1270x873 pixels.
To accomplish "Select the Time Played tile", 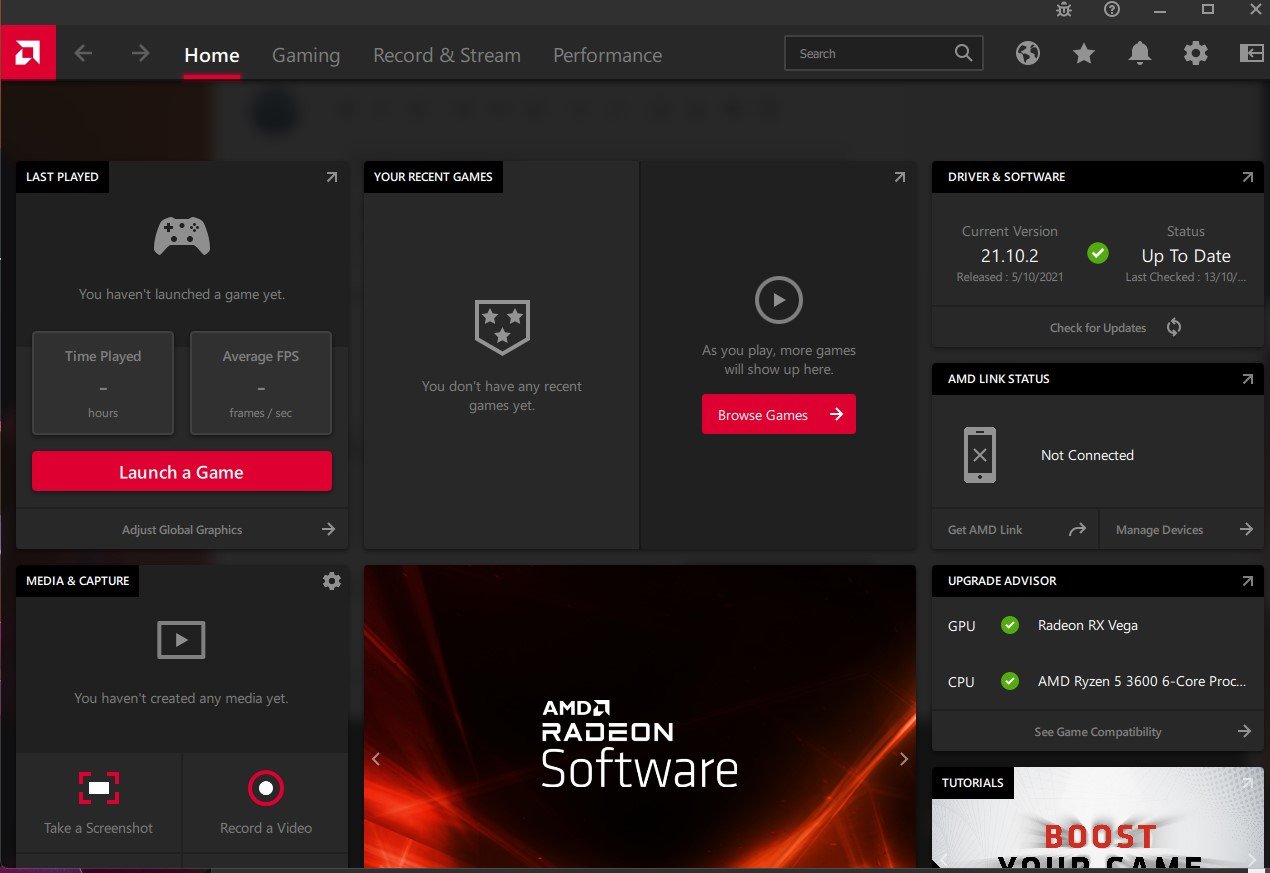I will pyautogui.click(x=103, y=383).
